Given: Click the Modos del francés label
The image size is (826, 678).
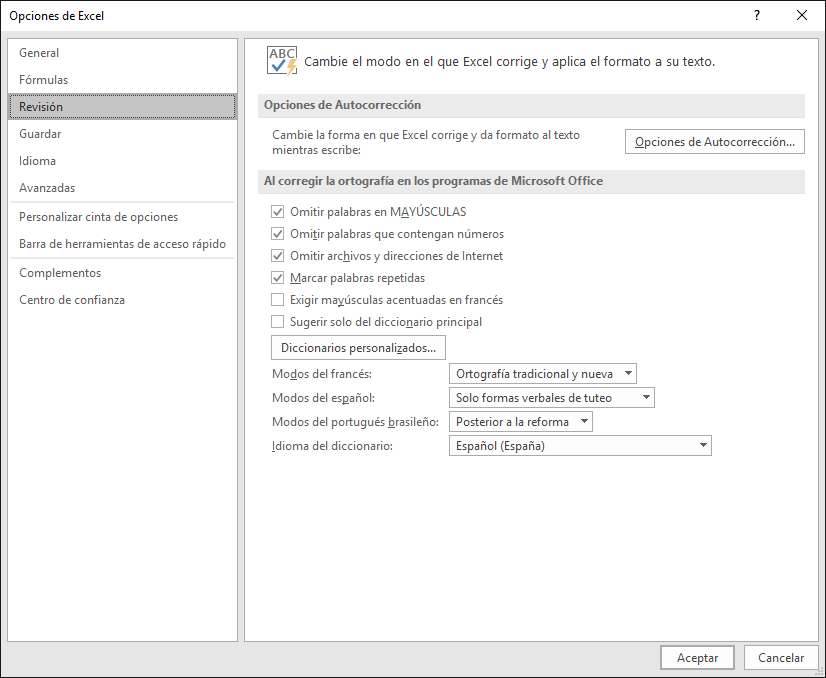Looking at the screenshot, I should [322, 374].
